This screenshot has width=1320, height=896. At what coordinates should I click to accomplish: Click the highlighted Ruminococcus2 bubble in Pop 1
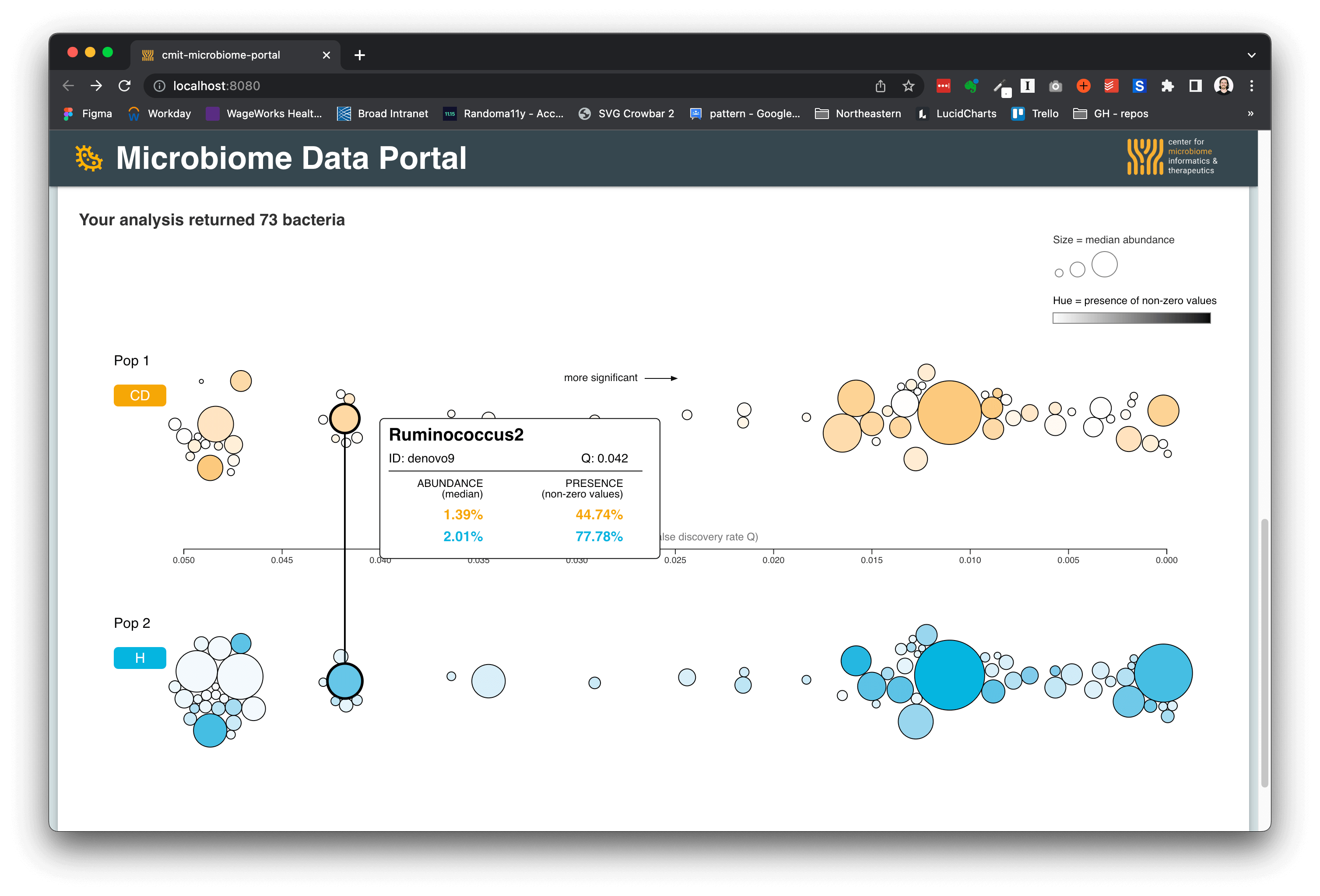(x=345, y=419)
